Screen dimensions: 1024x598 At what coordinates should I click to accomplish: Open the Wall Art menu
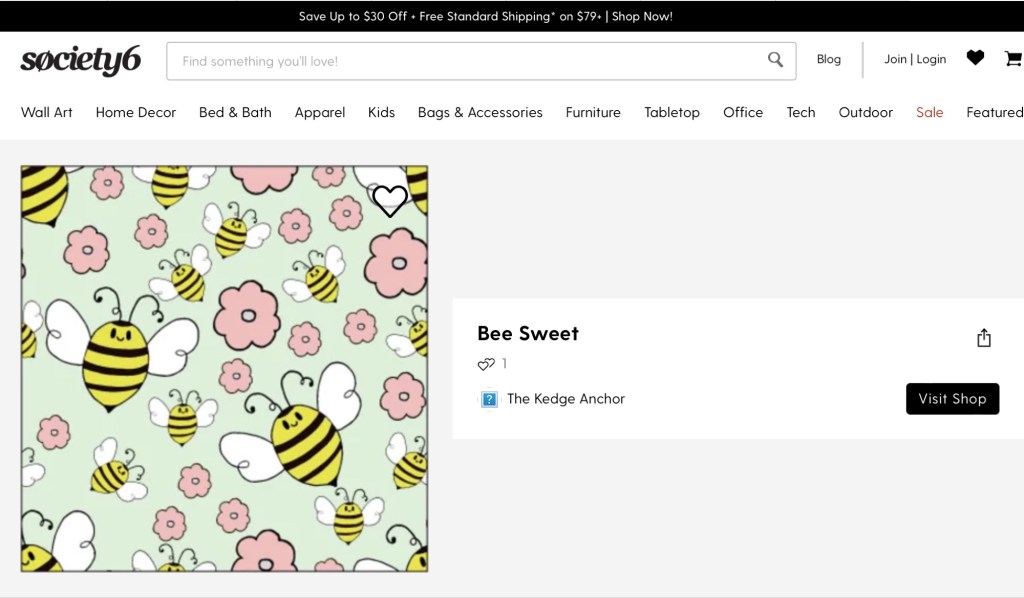pos(47,112)
